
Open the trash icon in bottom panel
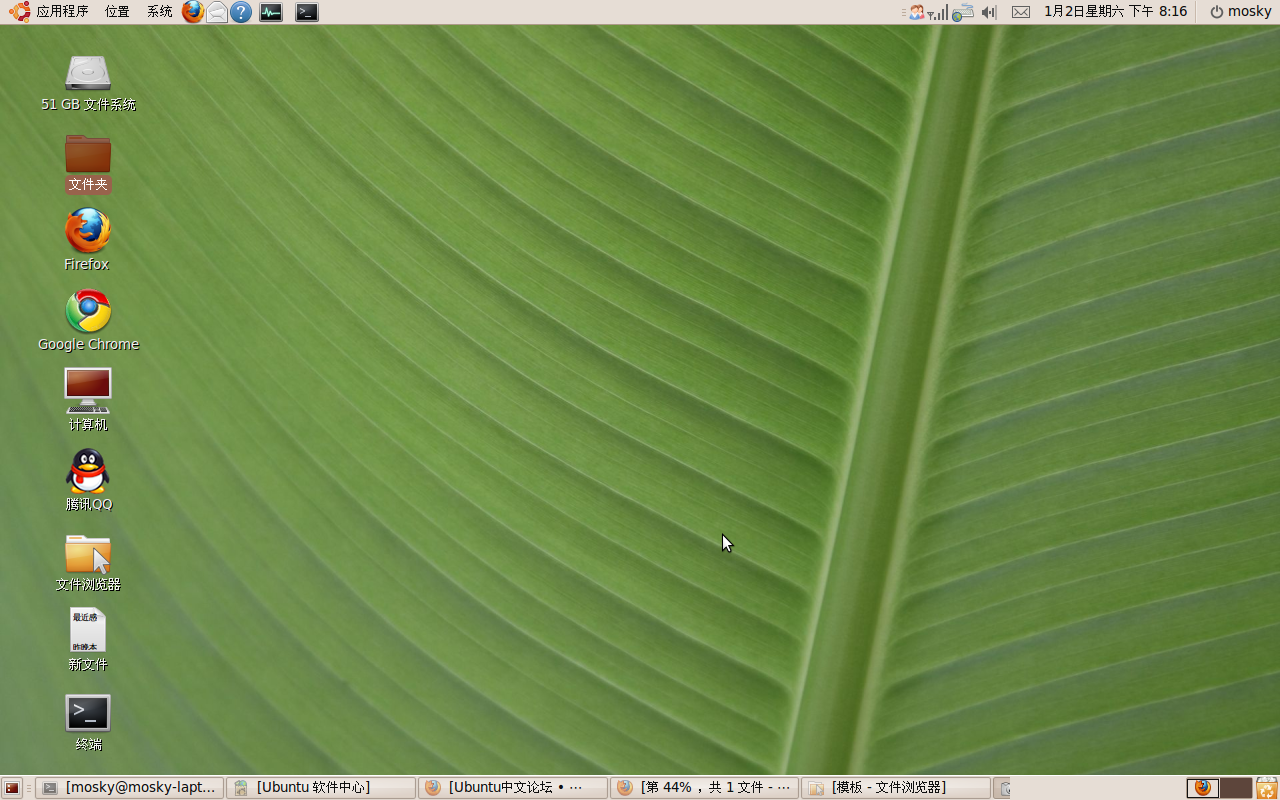coord(1267,788)
